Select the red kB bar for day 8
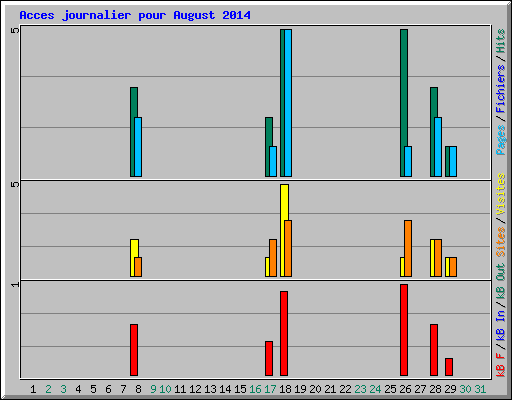Image resolution: width=512 pixels, height=400 pixels. [x=134, y=350]
